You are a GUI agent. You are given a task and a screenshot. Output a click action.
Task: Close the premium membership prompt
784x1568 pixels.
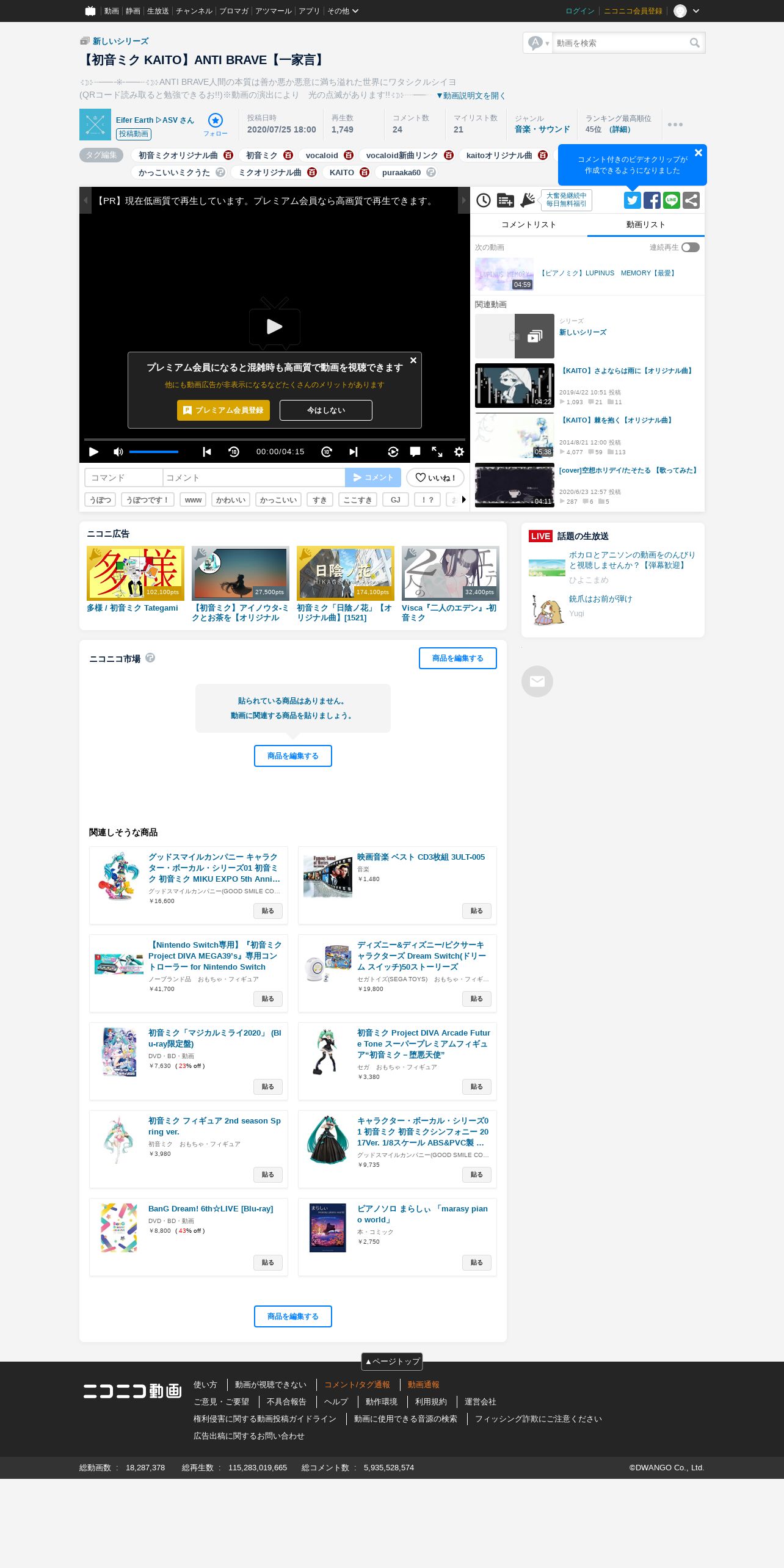tap(413, 360)
